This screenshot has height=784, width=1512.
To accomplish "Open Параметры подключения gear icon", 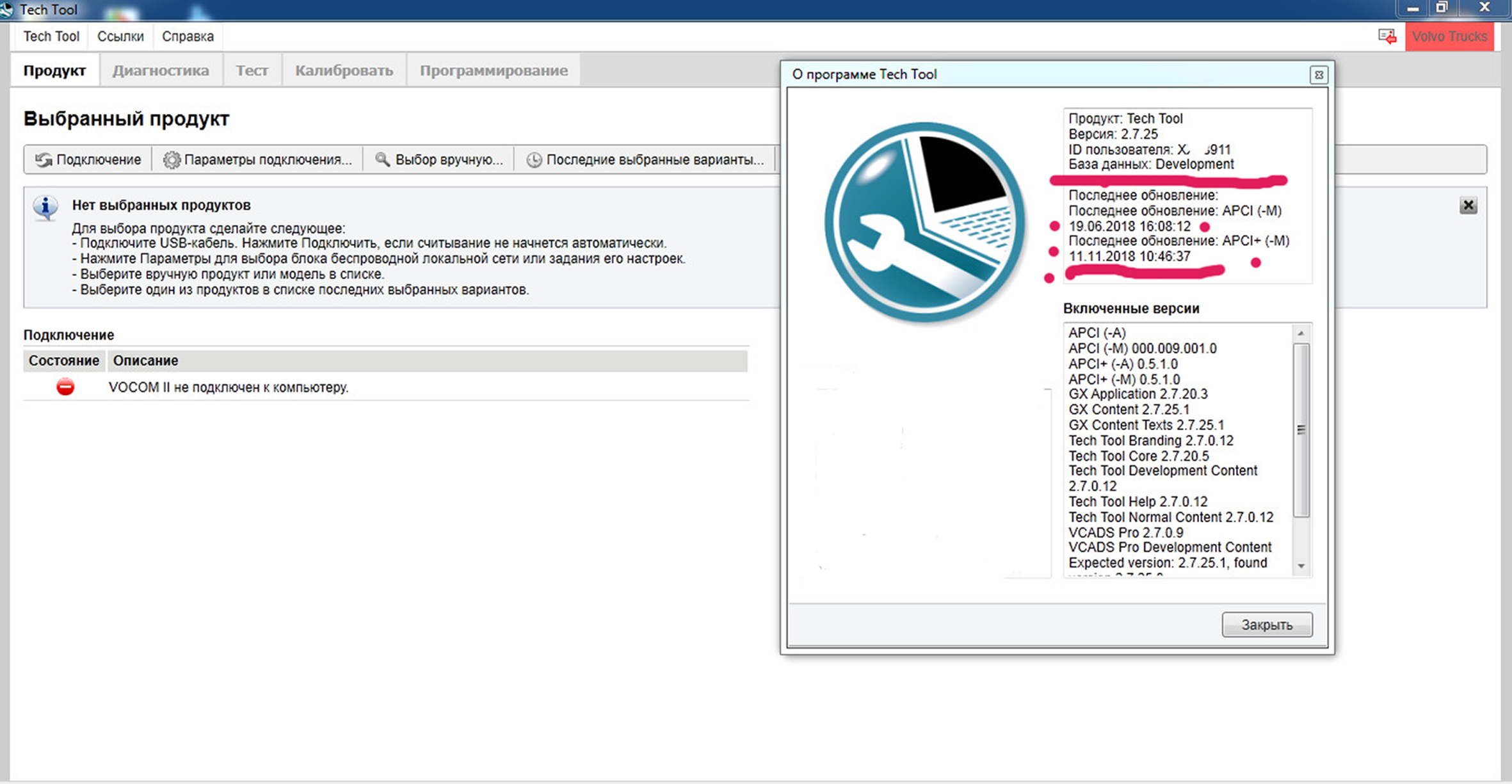I will [171, 160].
